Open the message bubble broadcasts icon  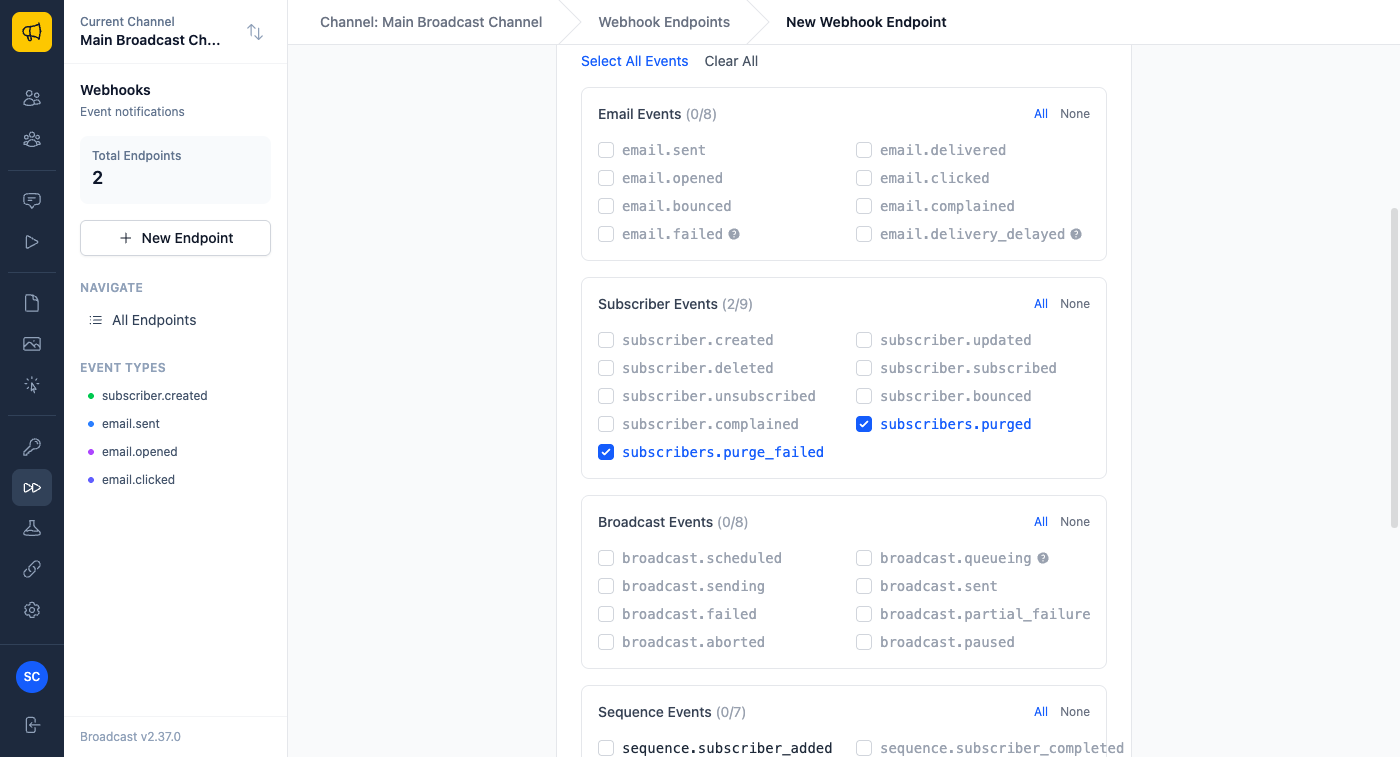(32, 200)
